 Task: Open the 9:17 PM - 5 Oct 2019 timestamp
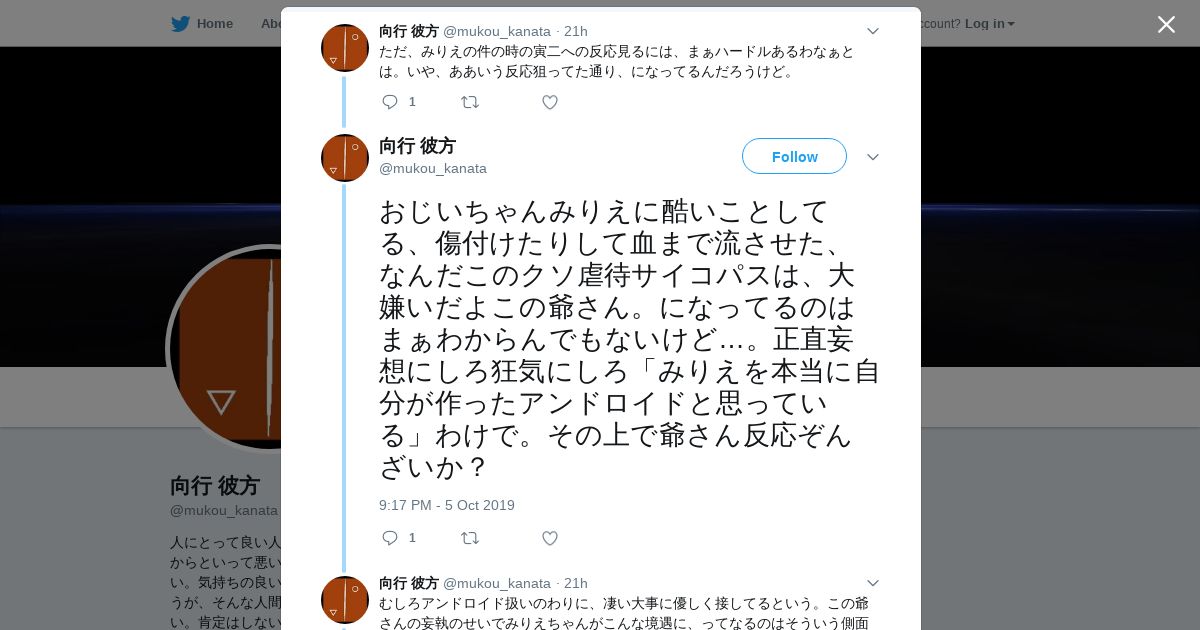click(x=447, y=505)
